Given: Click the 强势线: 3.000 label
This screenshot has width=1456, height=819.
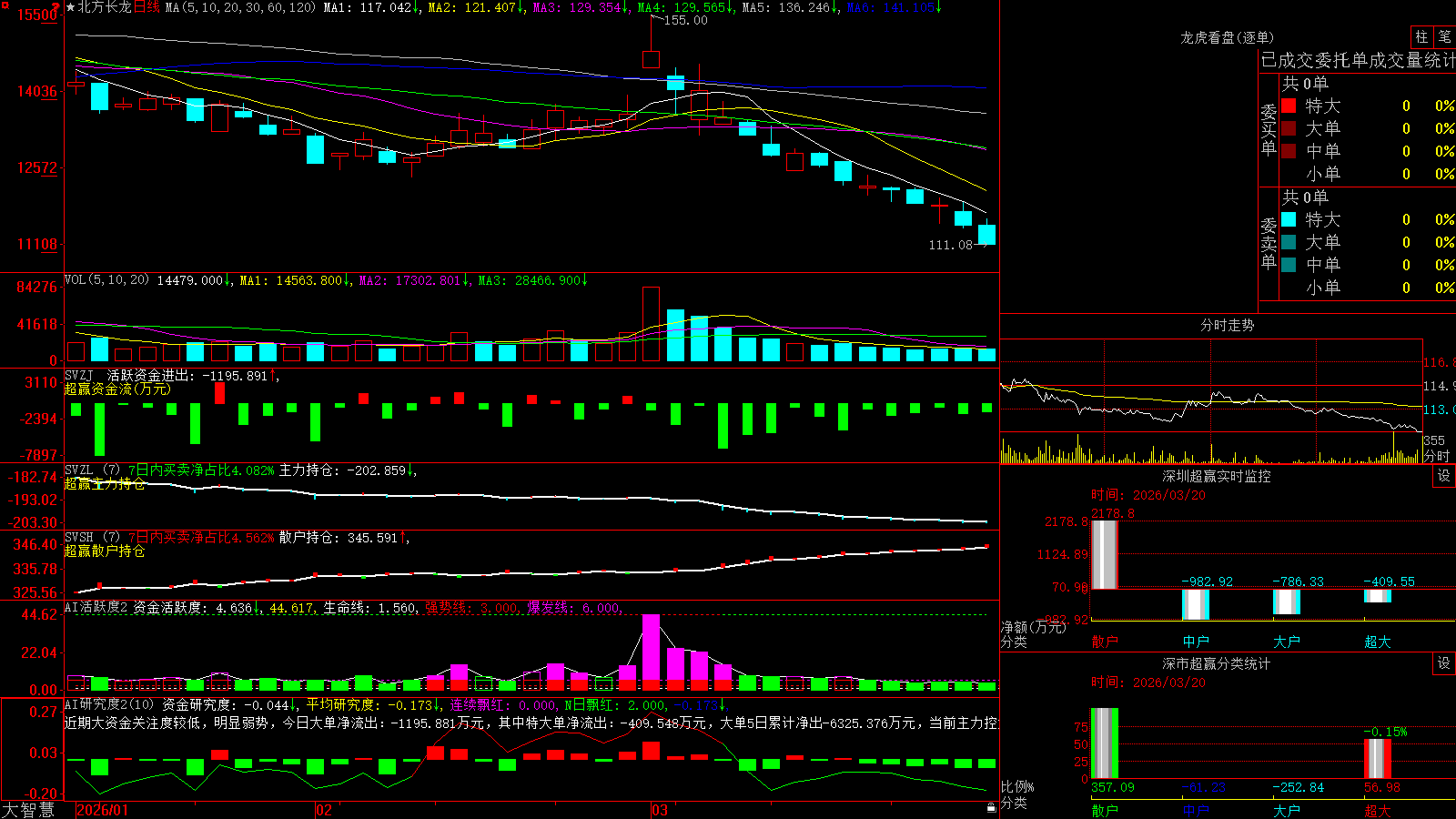Looking at the screenshot, I should point(471,608).
